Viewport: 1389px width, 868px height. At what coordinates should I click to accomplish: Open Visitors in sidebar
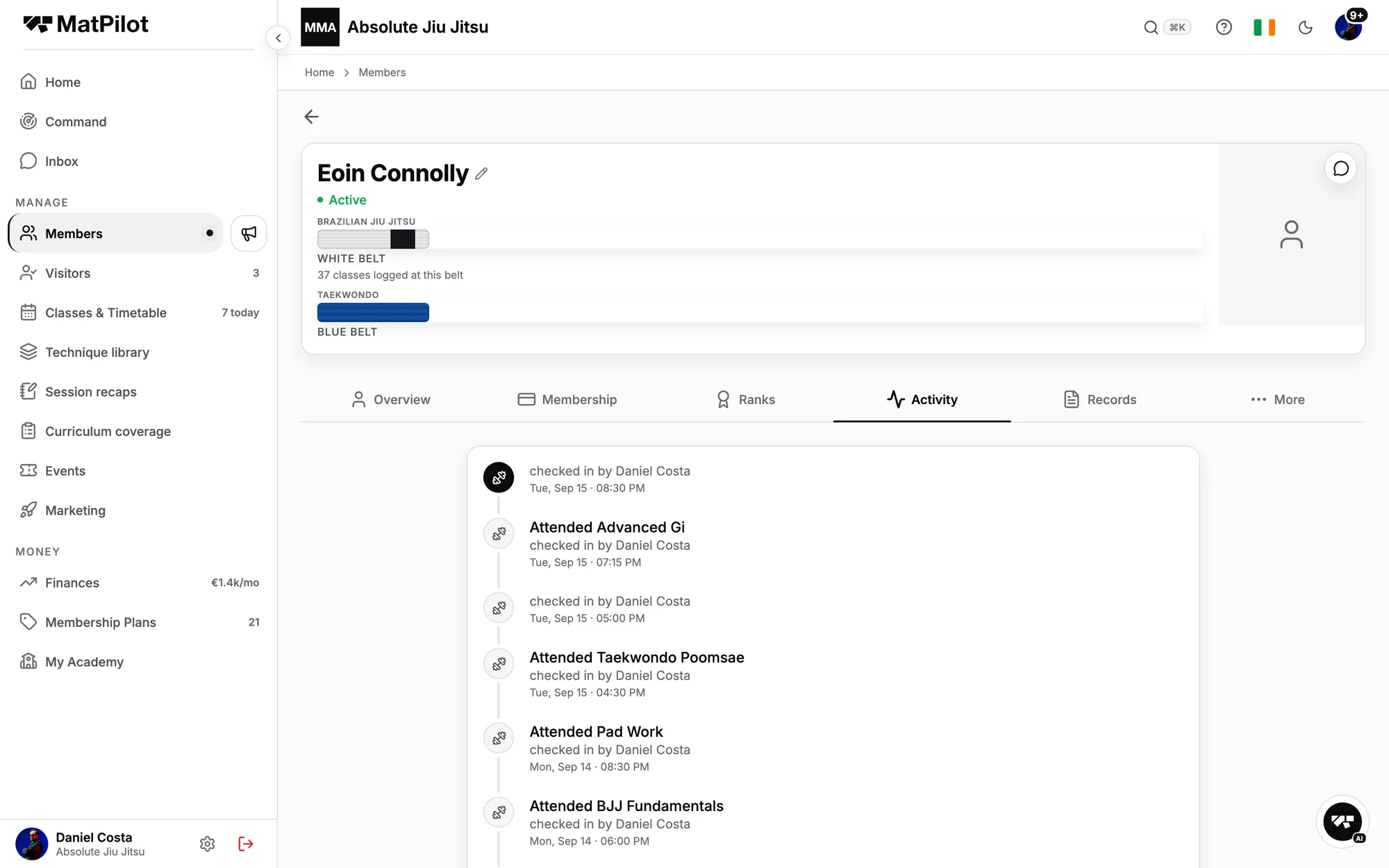138,273
